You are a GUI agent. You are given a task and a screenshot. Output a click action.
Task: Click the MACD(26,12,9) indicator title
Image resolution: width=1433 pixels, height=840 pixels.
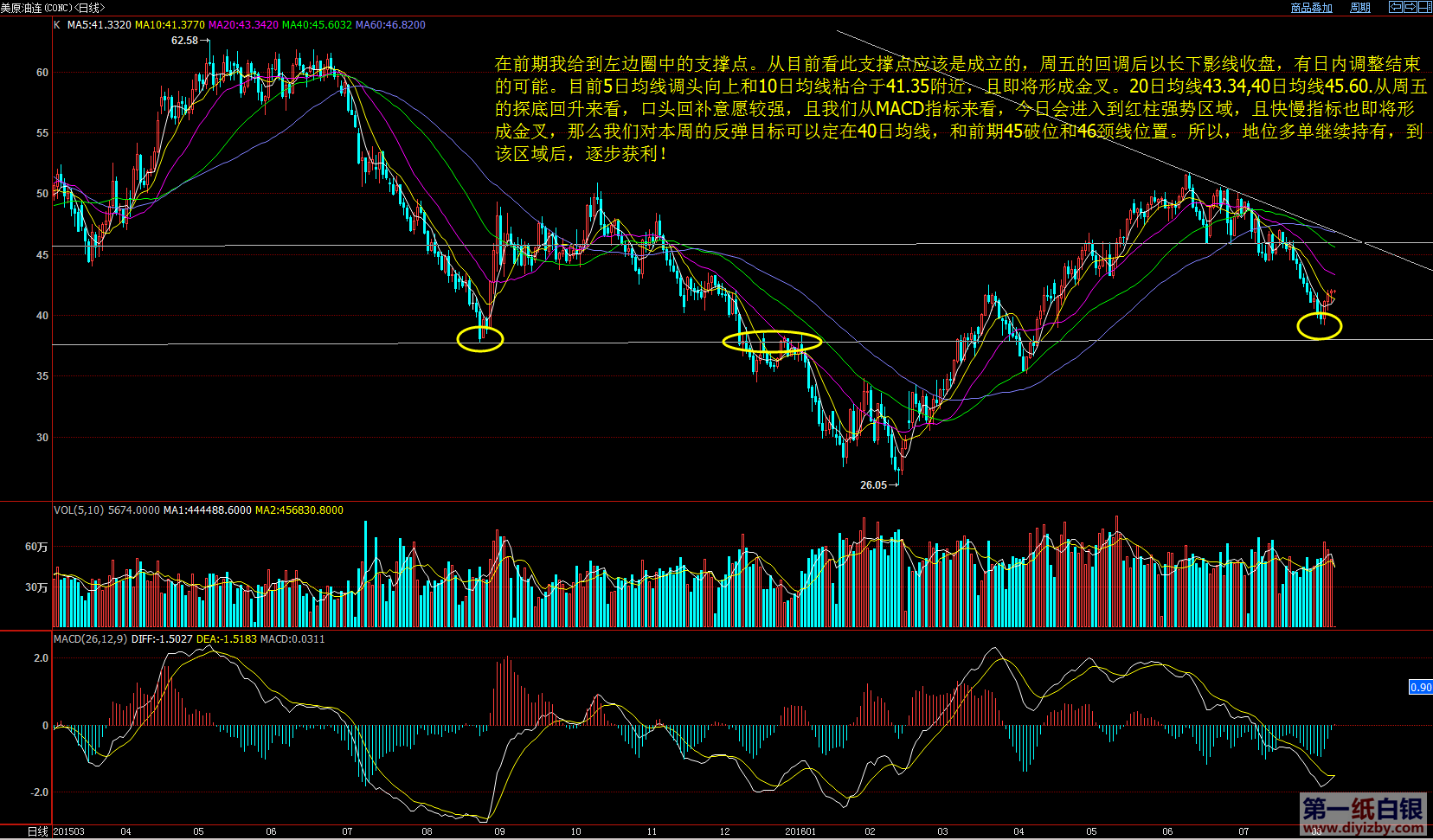coord(90,639)
